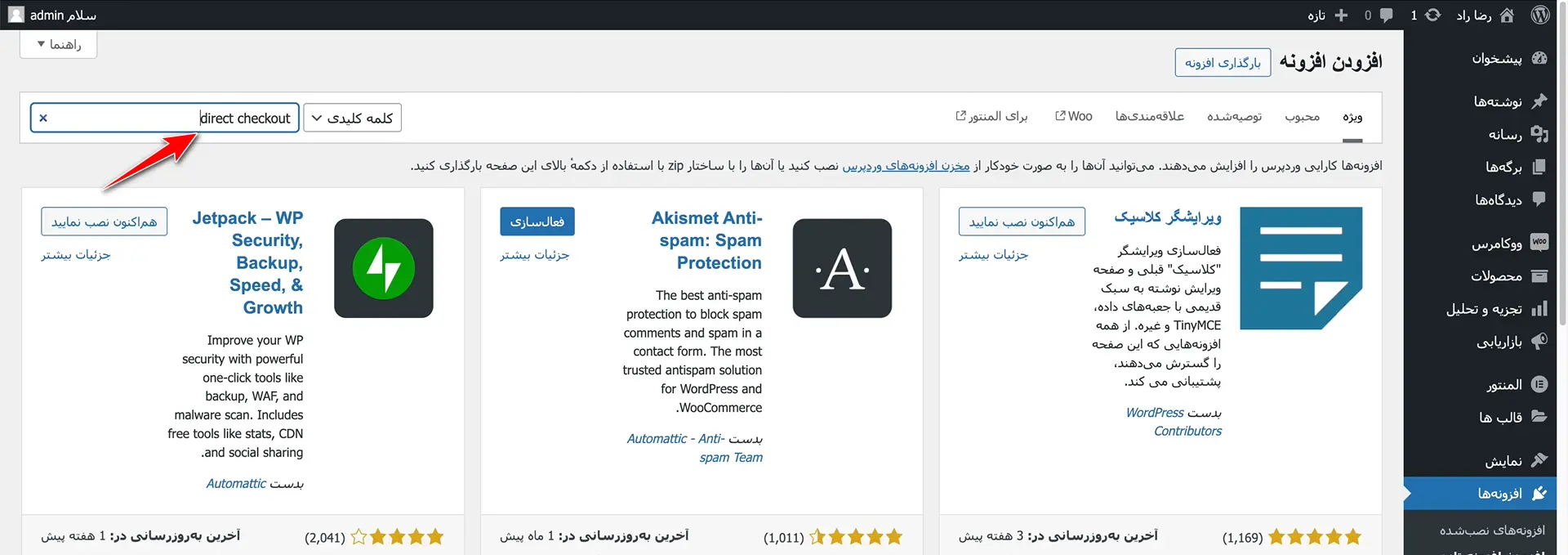Open the کلمه کلیدی search type dropdown
This screenshot has height=555, width=1568.
353,118
